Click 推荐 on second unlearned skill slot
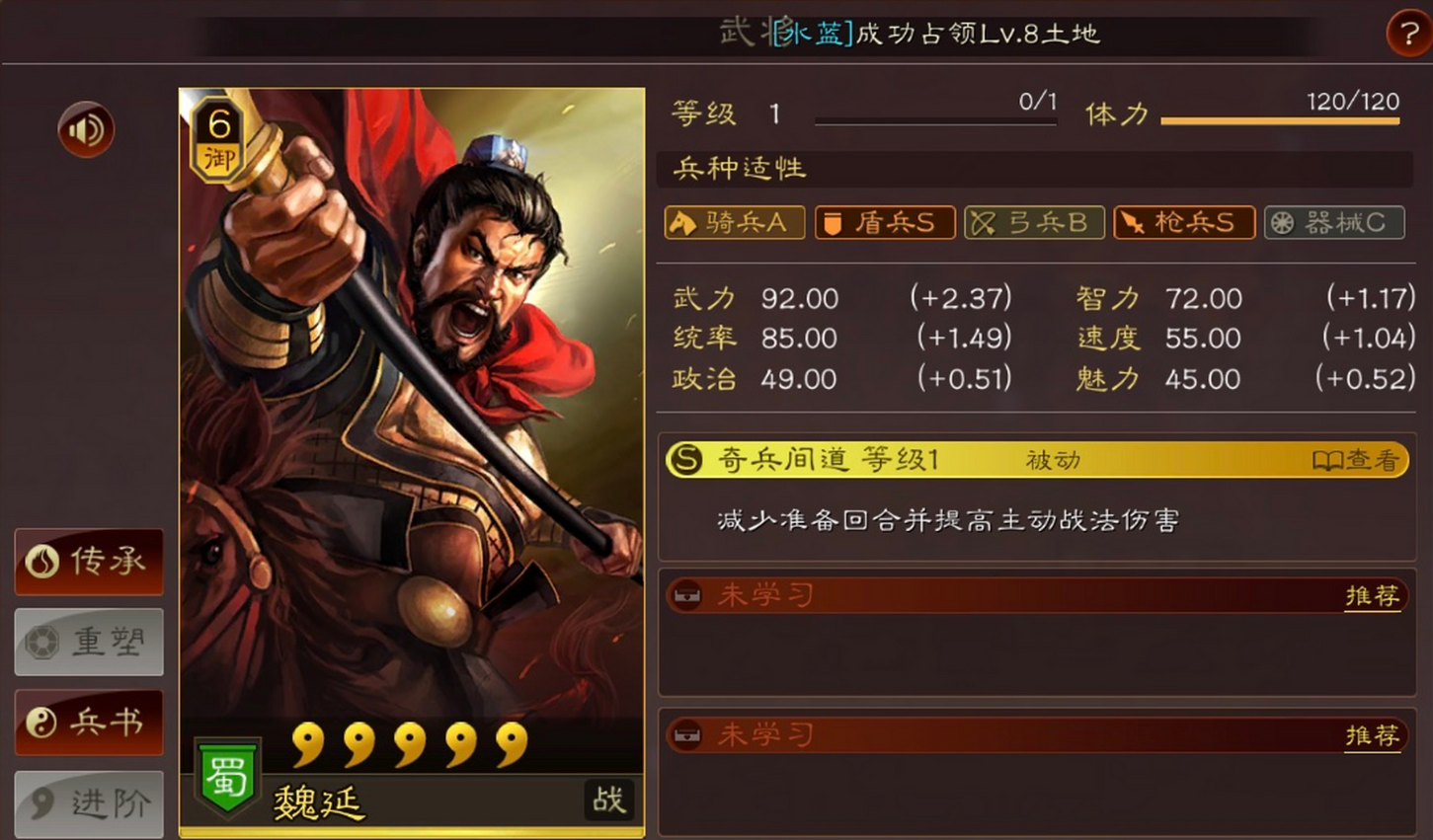The width and height of the screenshot is (1433, 840). click(1373, 735)
